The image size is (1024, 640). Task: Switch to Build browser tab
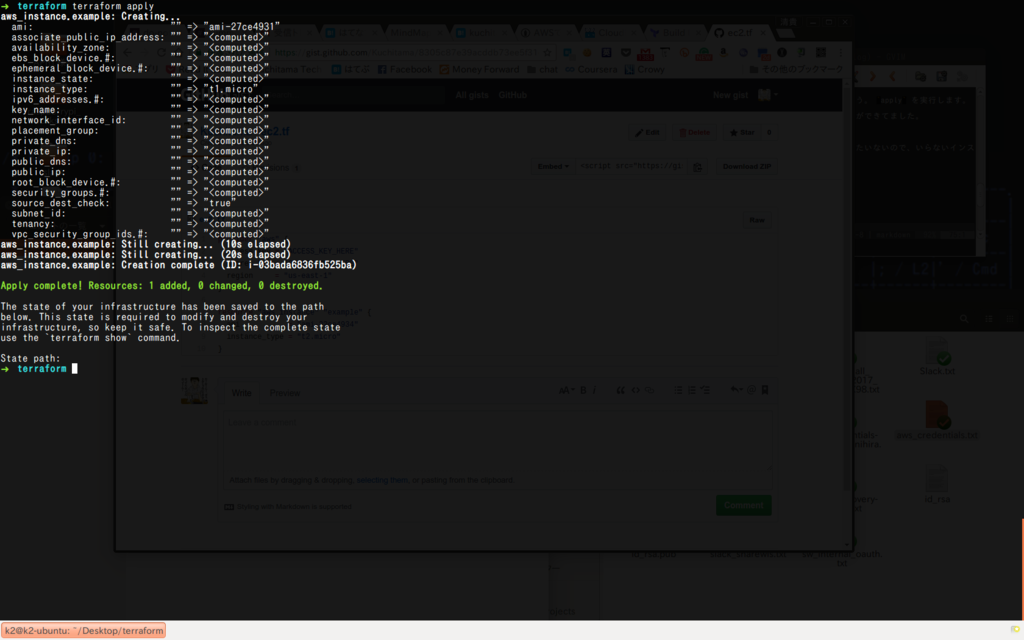(x=674, y=33)
